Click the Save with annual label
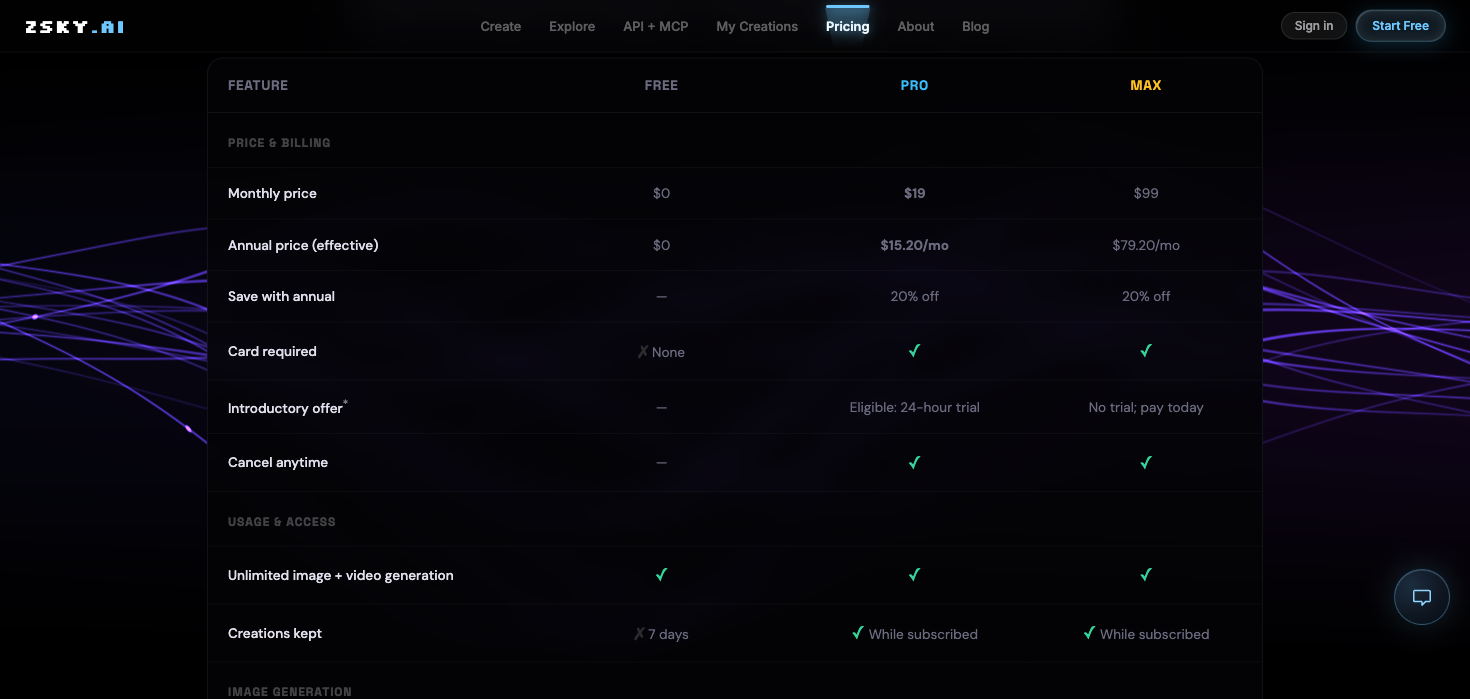This screenshot has height=699, width=1470. (281, 296)
